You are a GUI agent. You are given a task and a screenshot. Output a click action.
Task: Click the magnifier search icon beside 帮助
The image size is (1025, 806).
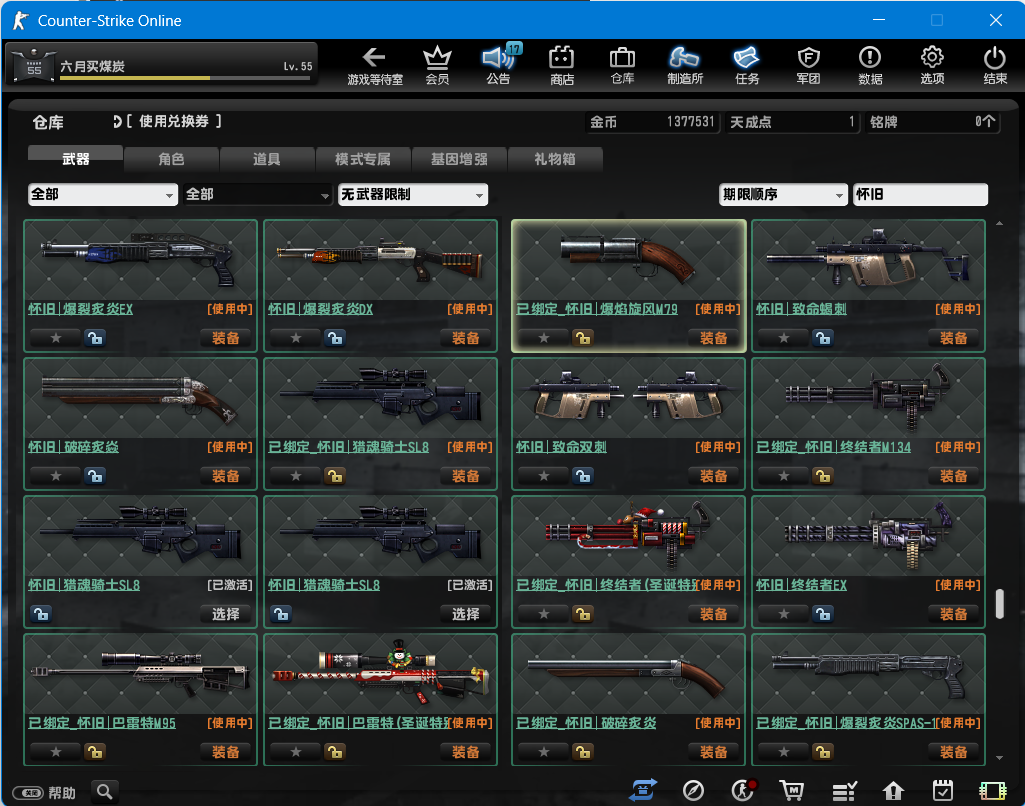[105, 792]
